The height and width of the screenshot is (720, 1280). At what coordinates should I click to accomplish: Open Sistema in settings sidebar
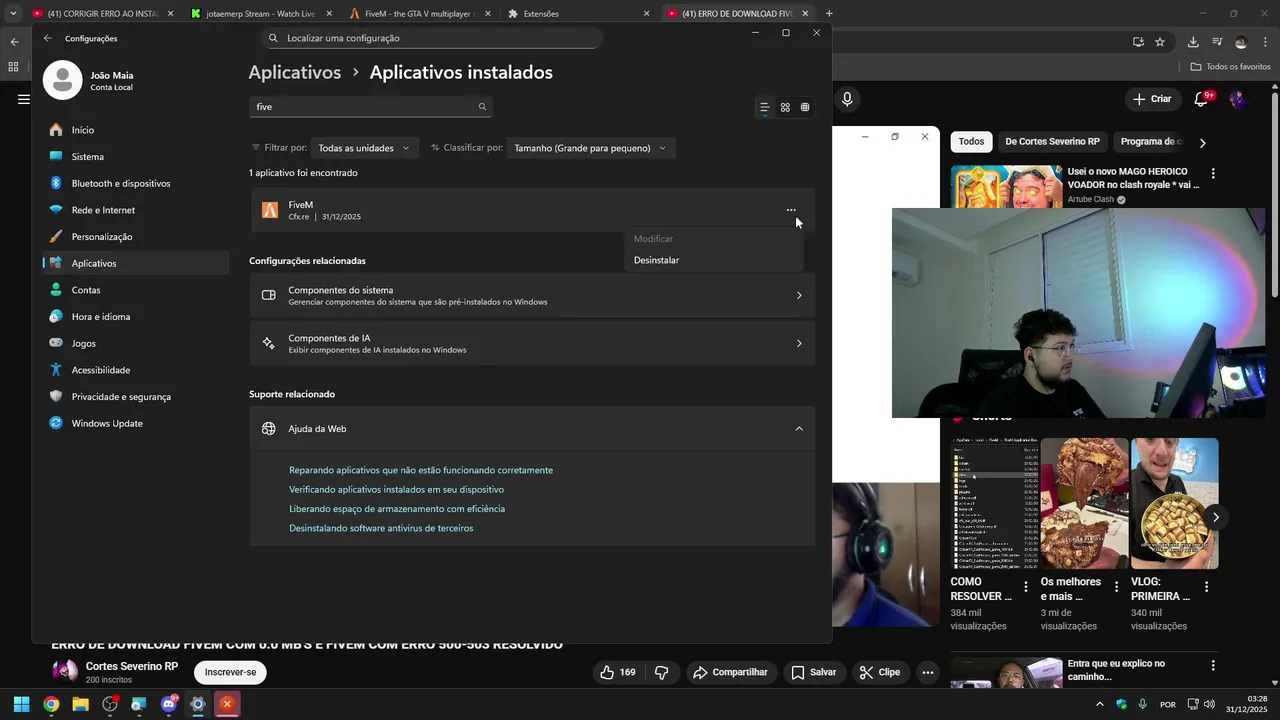pyautogui.click(x=136, y=157)
